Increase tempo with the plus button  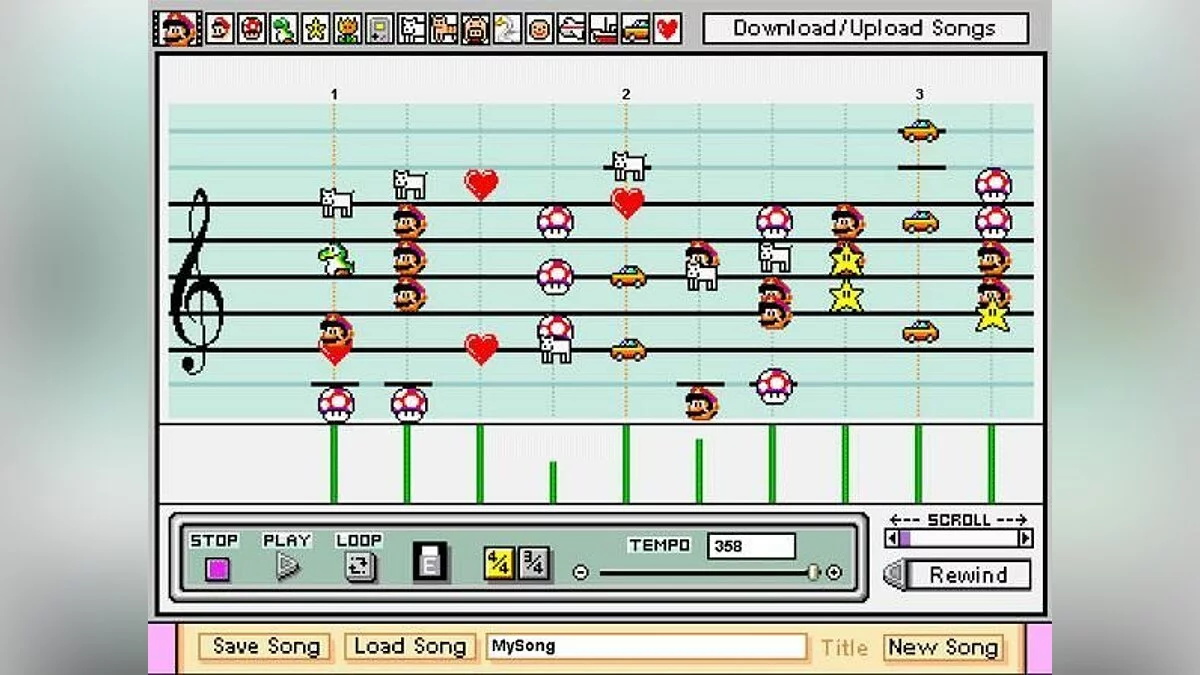(834, 573)
